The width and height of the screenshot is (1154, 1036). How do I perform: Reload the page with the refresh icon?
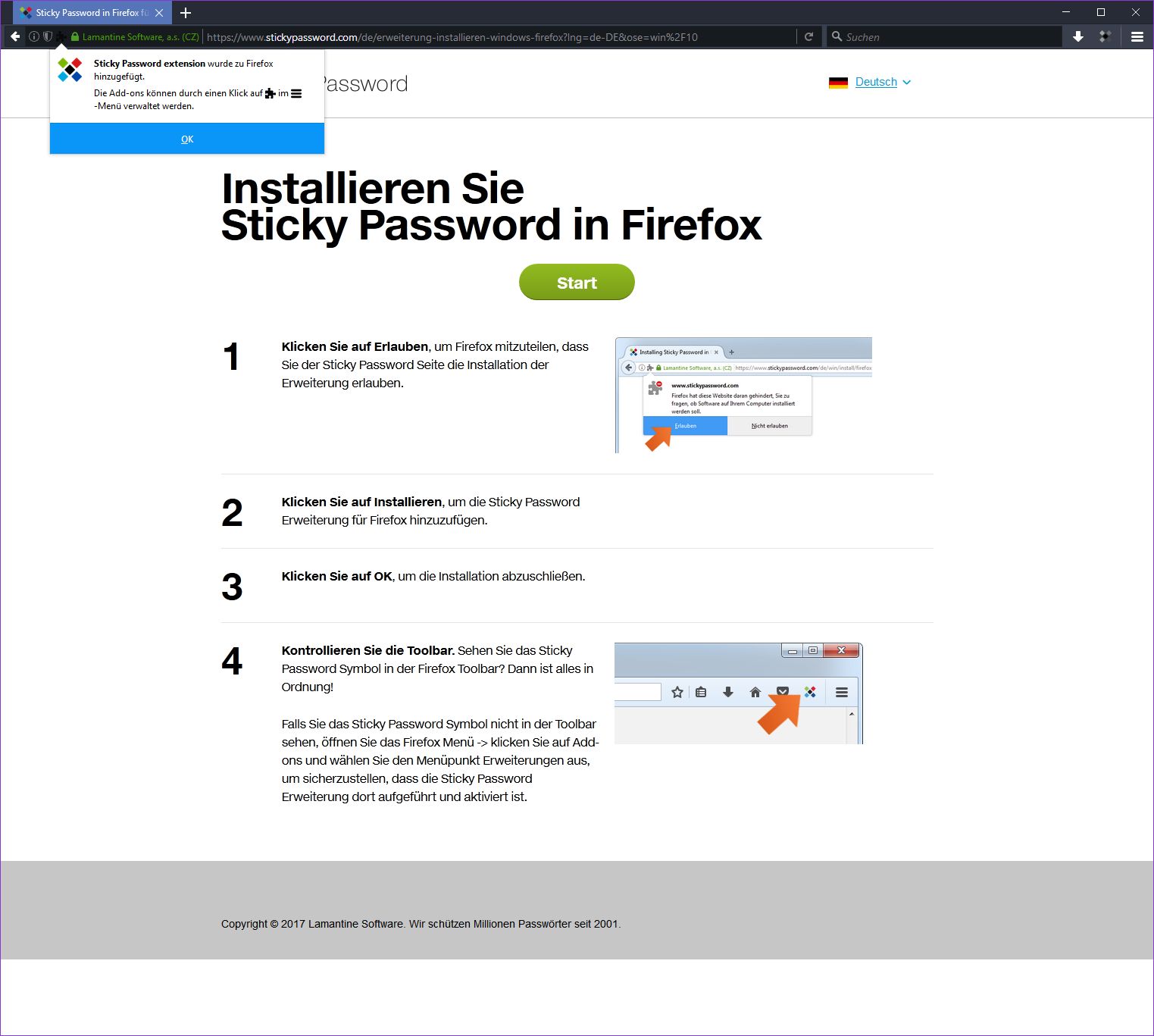[808, 36]
